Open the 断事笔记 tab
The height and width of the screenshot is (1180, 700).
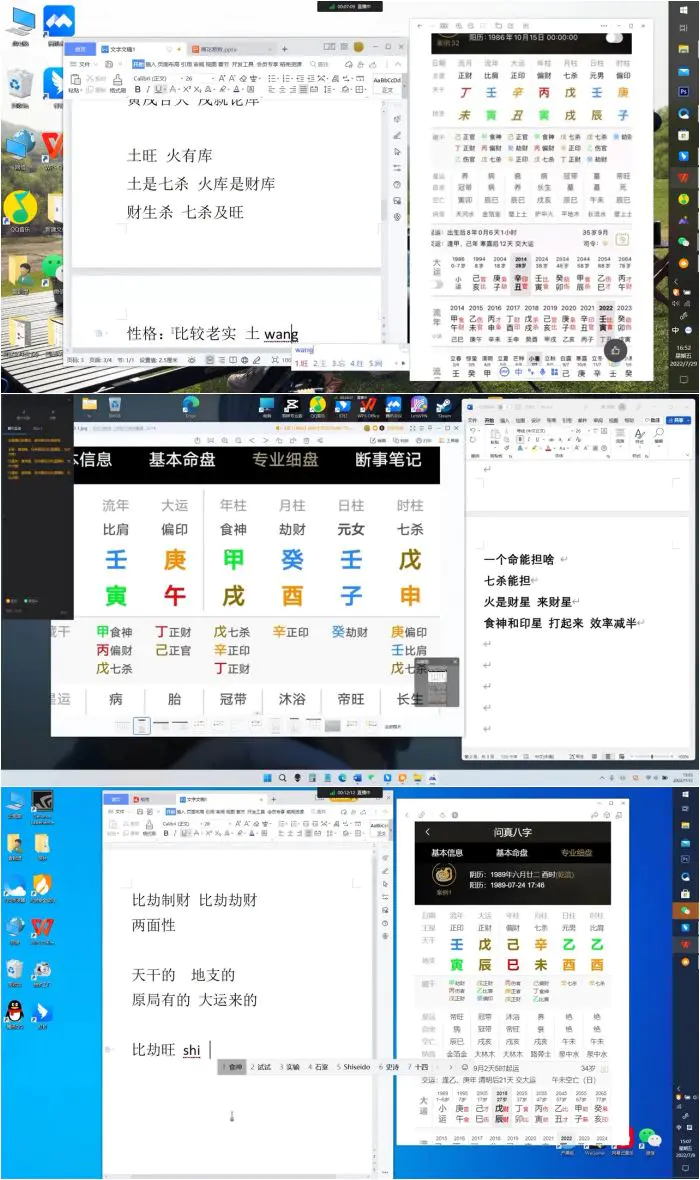pos(388,460)
